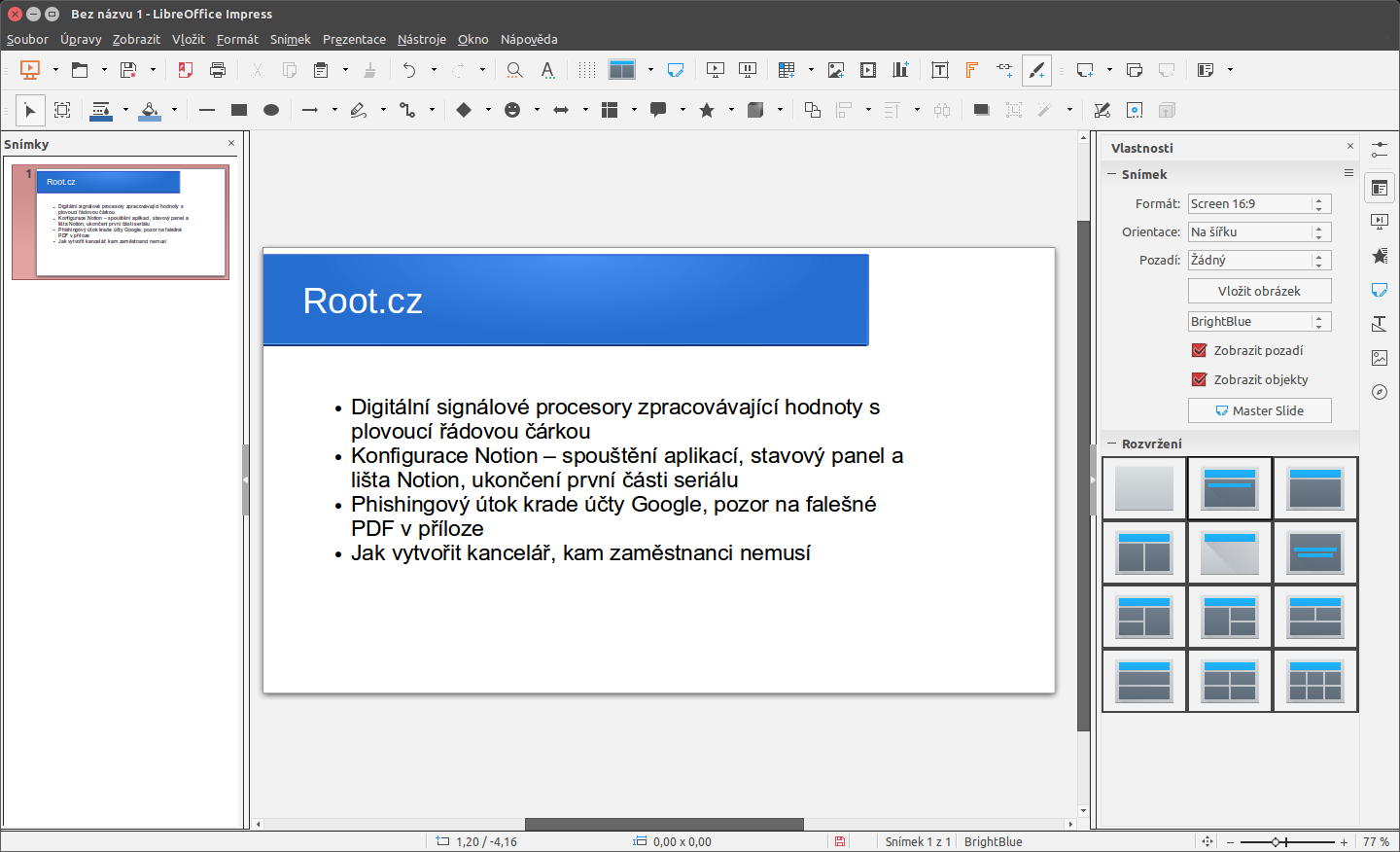This screenshot has width=1400, height=852.
Task: Click the Vložit obrázek button
Action: tap(1259, 290)
